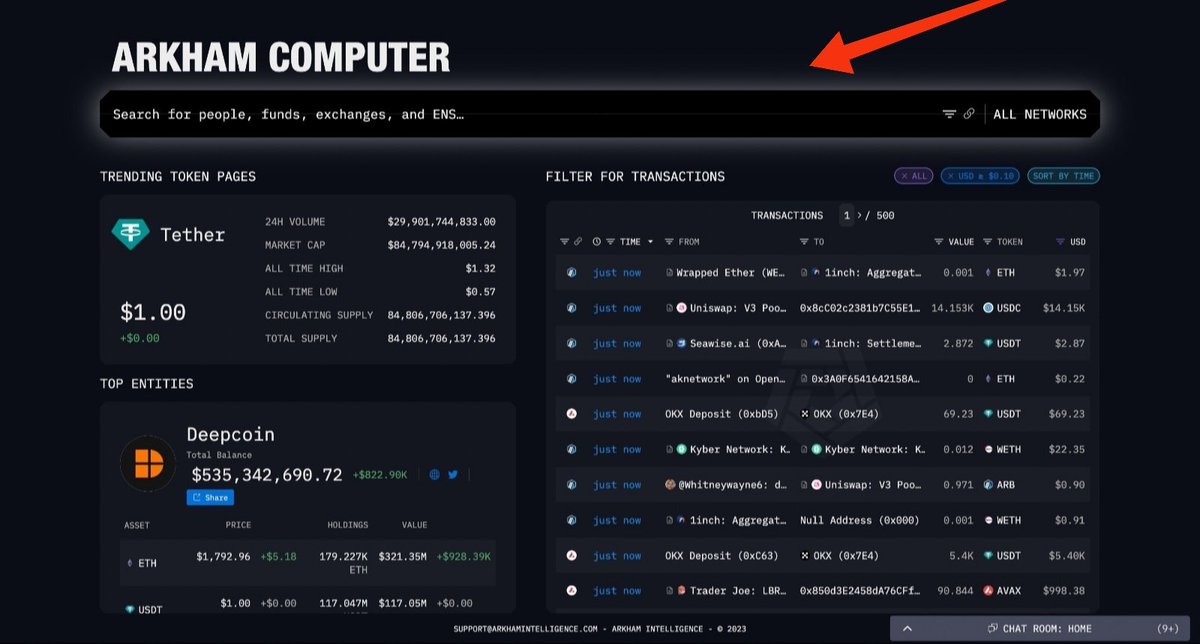Open the USD column filter
The image size is (1200, 644).
[1061, 242]
